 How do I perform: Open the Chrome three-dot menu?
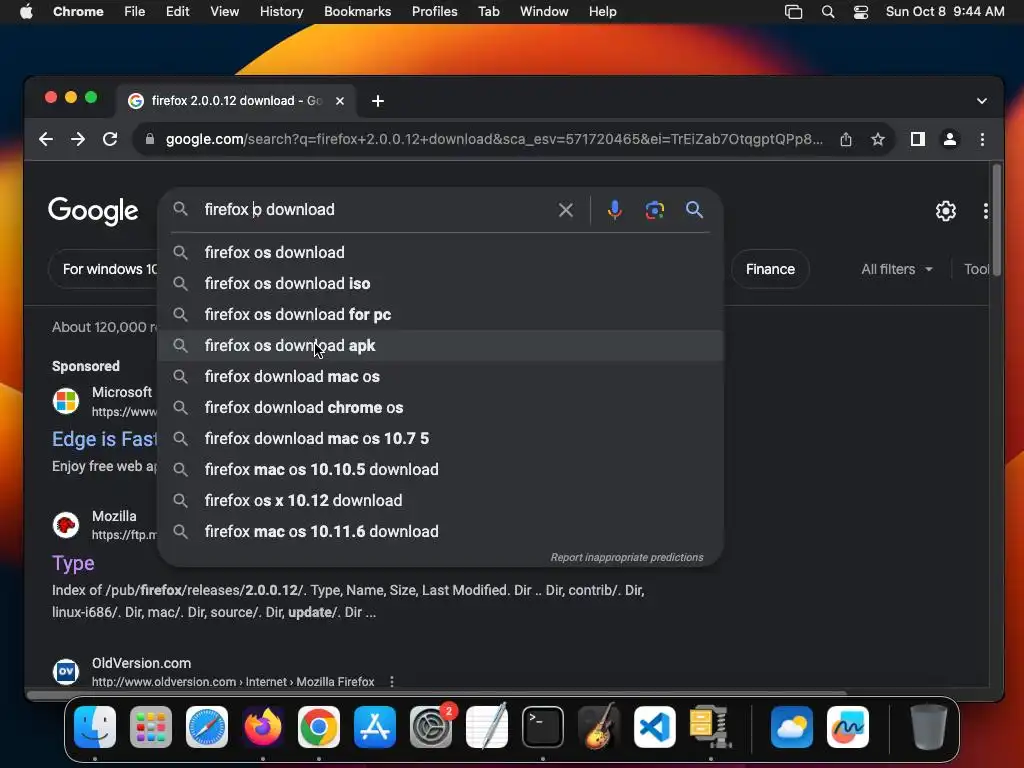(982, 139)
